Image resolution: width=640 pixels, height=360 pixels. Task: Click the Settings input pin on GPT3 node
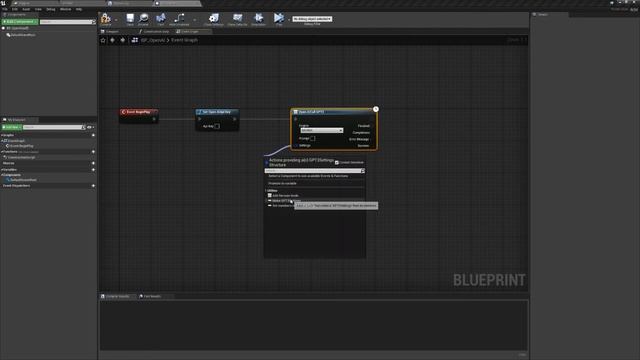[x=296, y=145]
